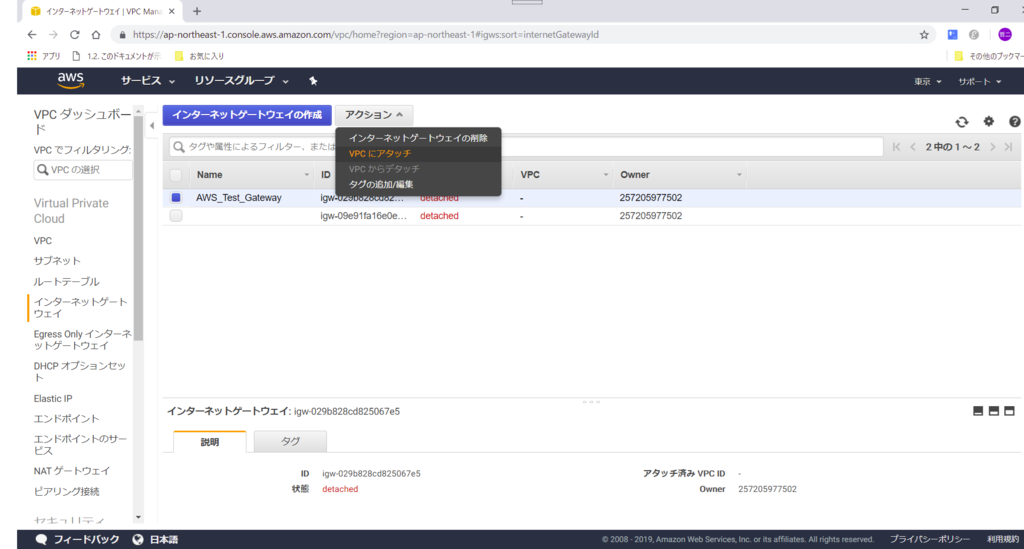
Task: Reload the browser page
Action: pos(74,35)
